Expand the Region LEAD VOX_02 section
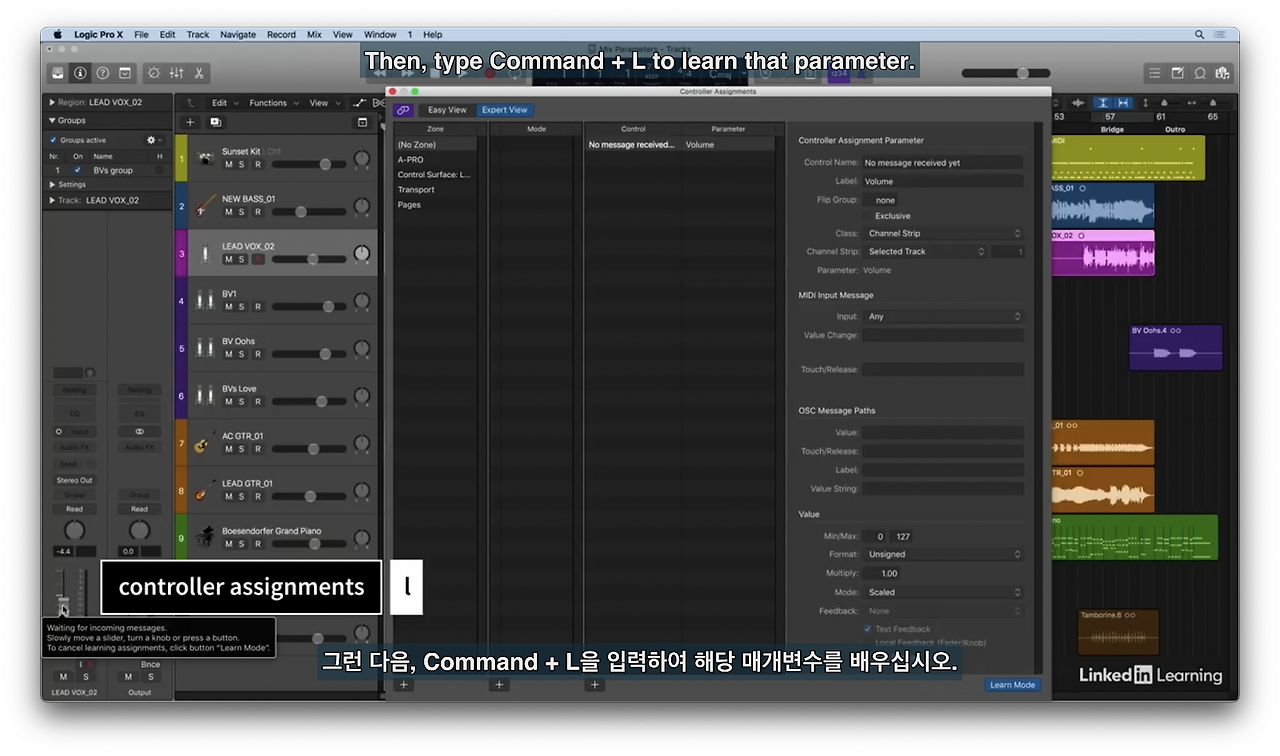The width and height of the screenshot is (1280, 756). [x=52, y=102]
